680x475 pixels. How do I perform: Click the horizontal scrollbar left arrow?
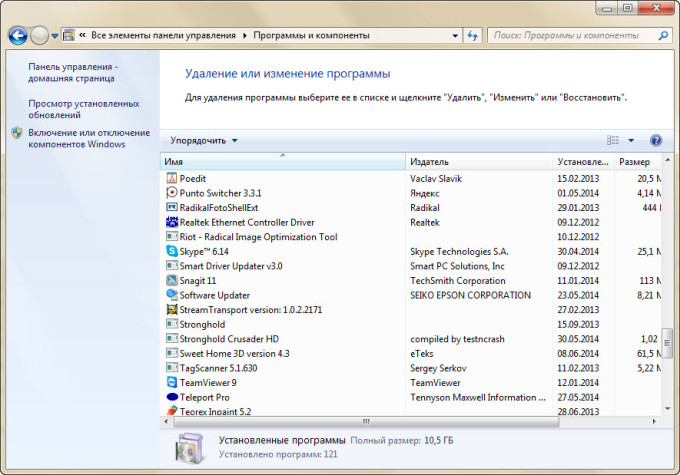166,421
